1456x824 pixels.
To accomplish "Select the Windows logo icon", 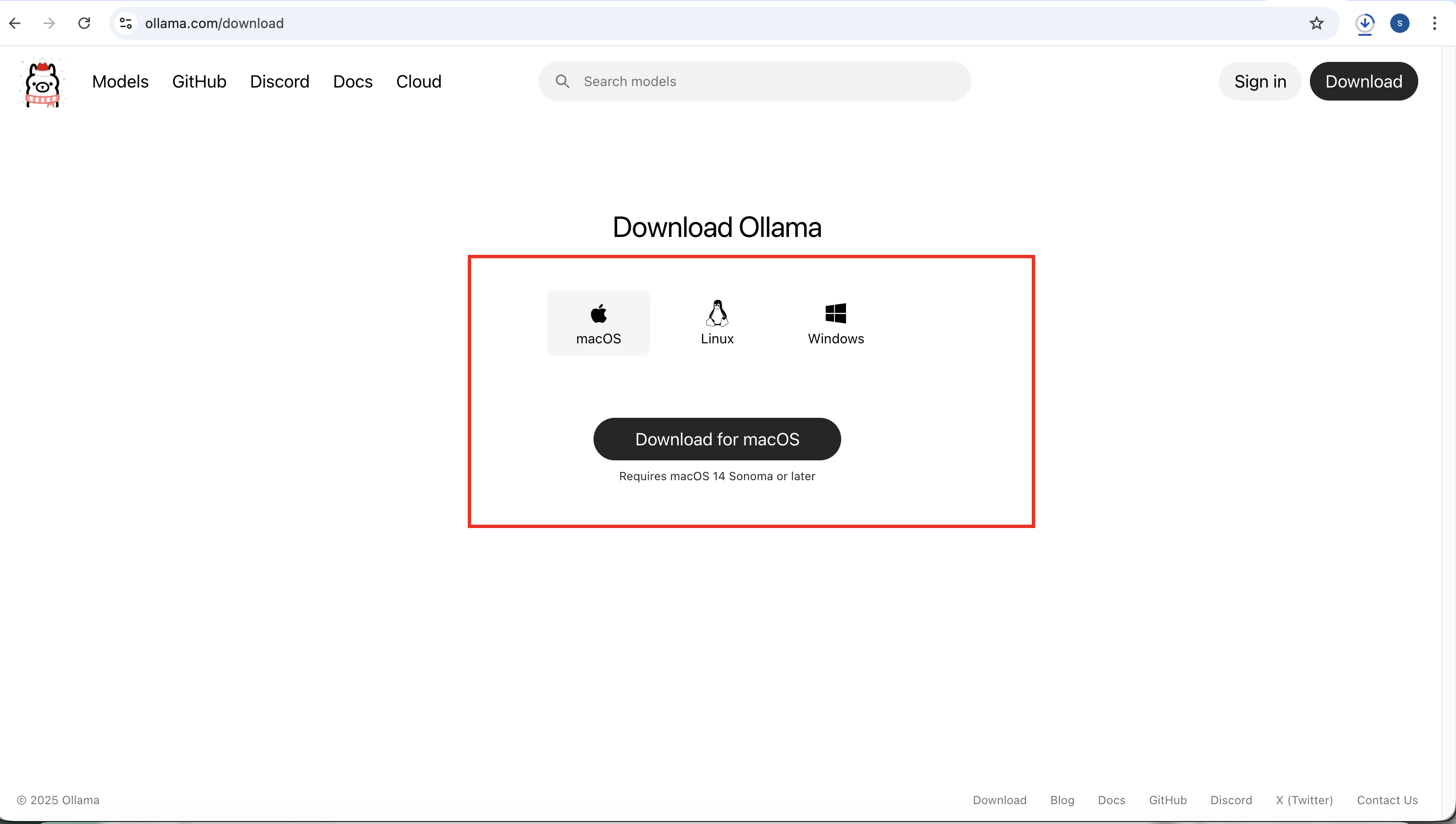I will click(835, 313).
